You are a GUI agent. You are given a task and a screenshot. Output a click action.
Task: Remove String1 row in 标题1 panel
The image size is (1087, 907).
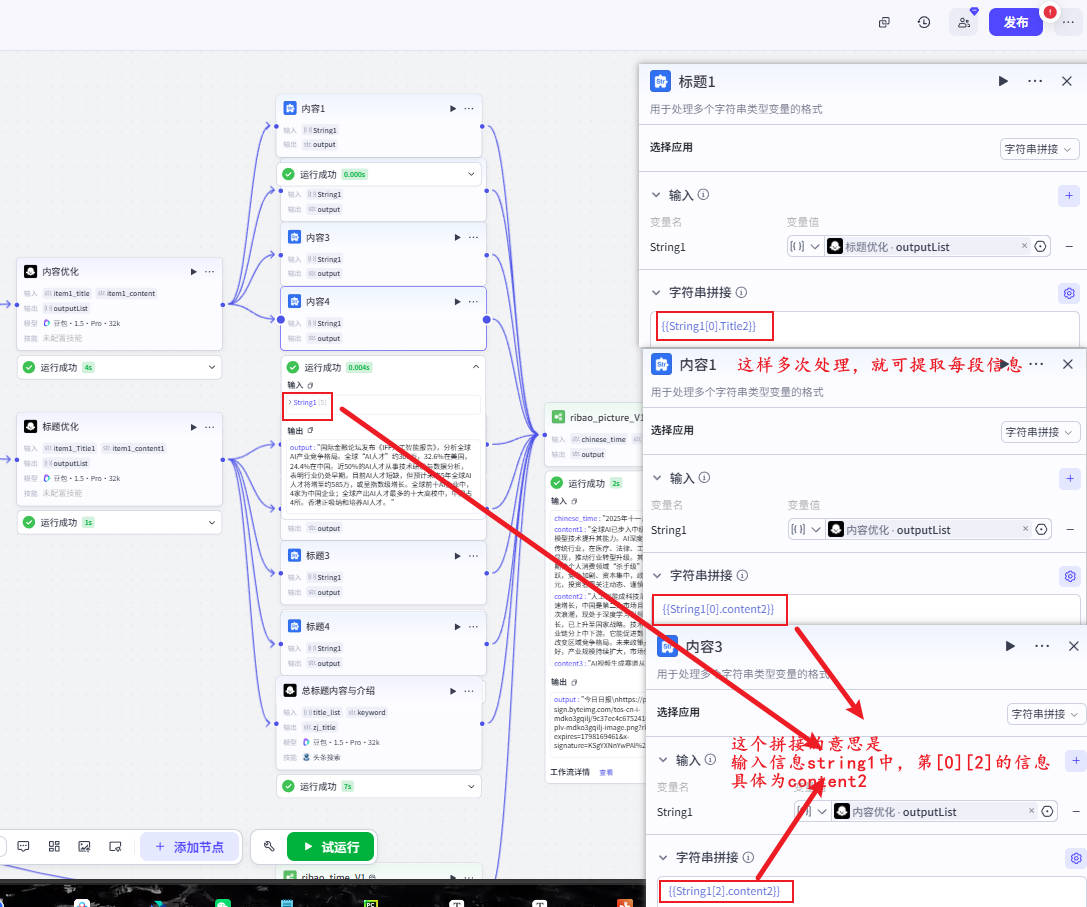click(1070, 246)
